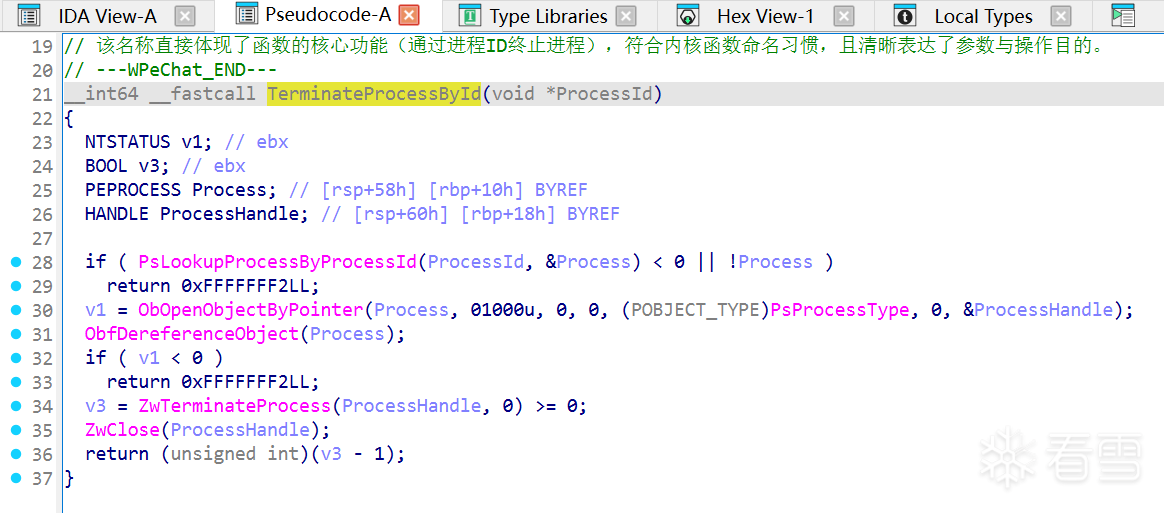Click the WPeChat_END comment on line 20
The height and width of the screenshot is (513, 1164).
[x=170, y=71]
